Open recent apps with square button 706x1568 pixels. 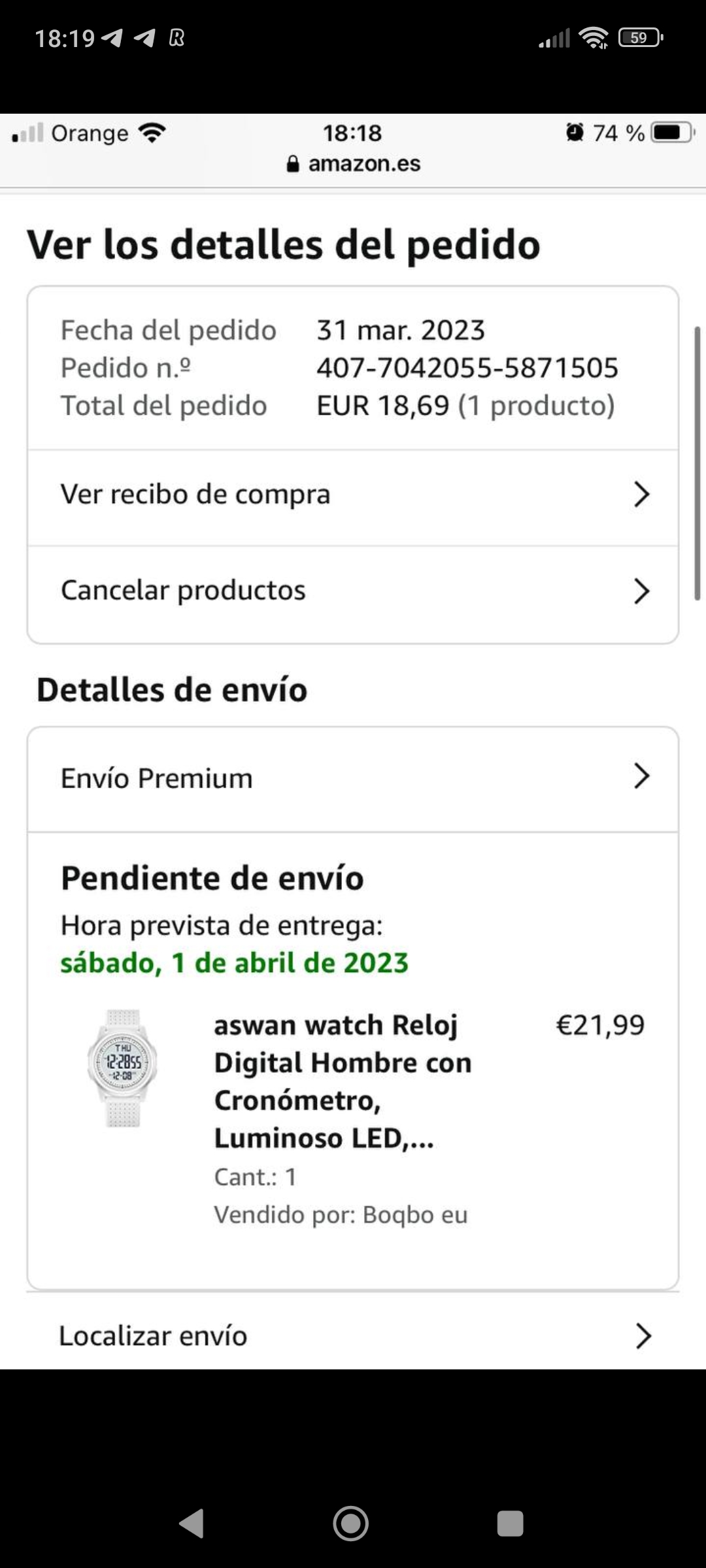click(x=510, y=1524)
